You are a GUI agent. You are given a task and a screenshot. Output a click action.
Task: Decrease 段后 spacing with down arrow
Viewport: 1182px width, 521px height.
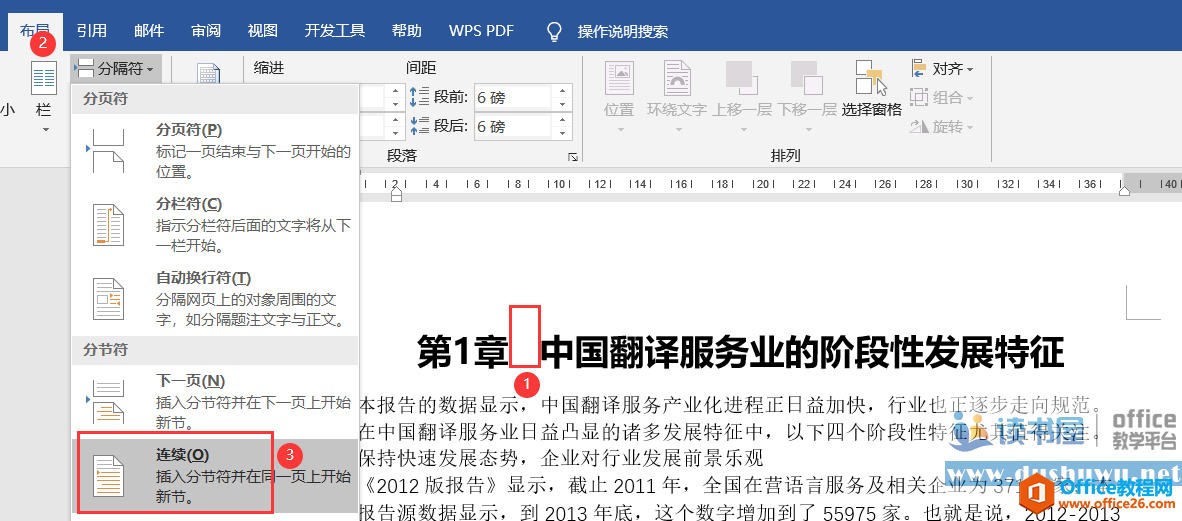562,133
